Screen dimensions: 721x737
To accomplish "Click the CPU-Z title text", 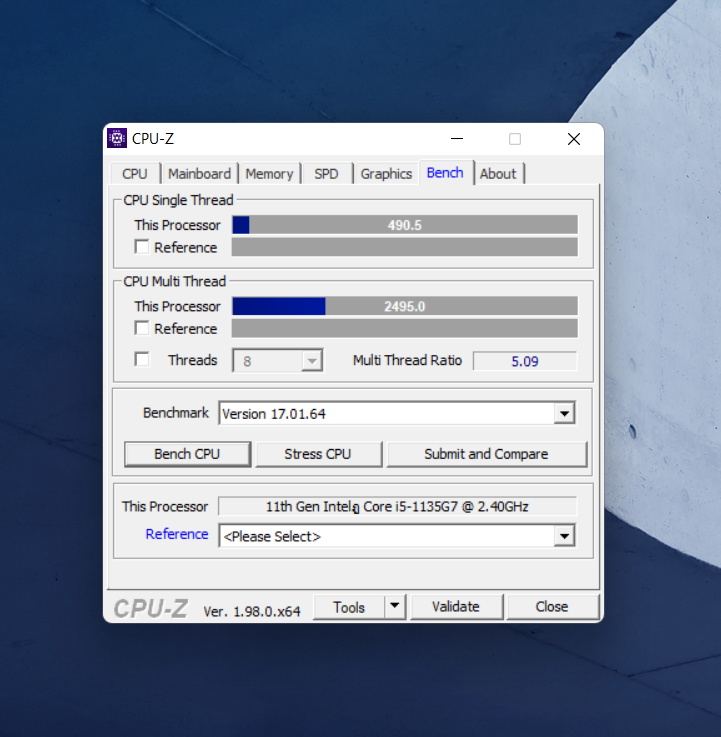I will (153, 139).
